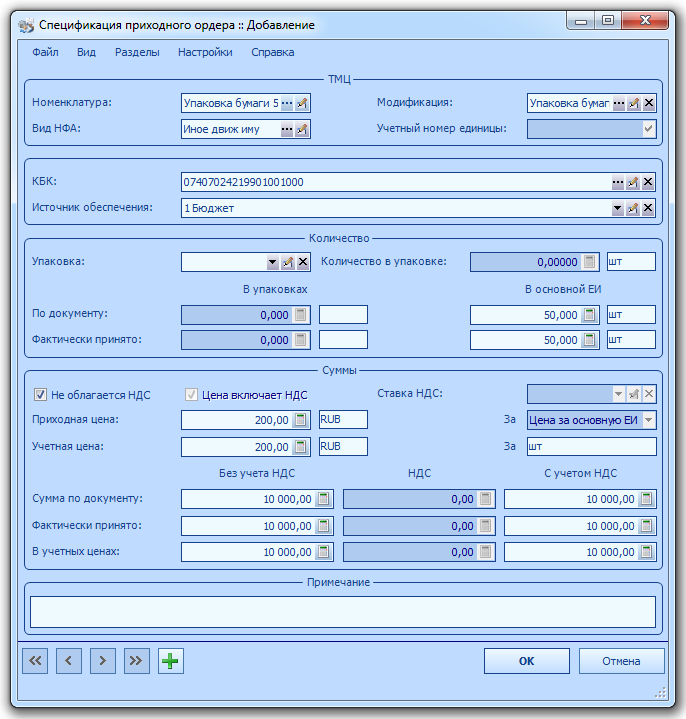Click the Отмена button

pyautogui.click(x=621, y=661)
